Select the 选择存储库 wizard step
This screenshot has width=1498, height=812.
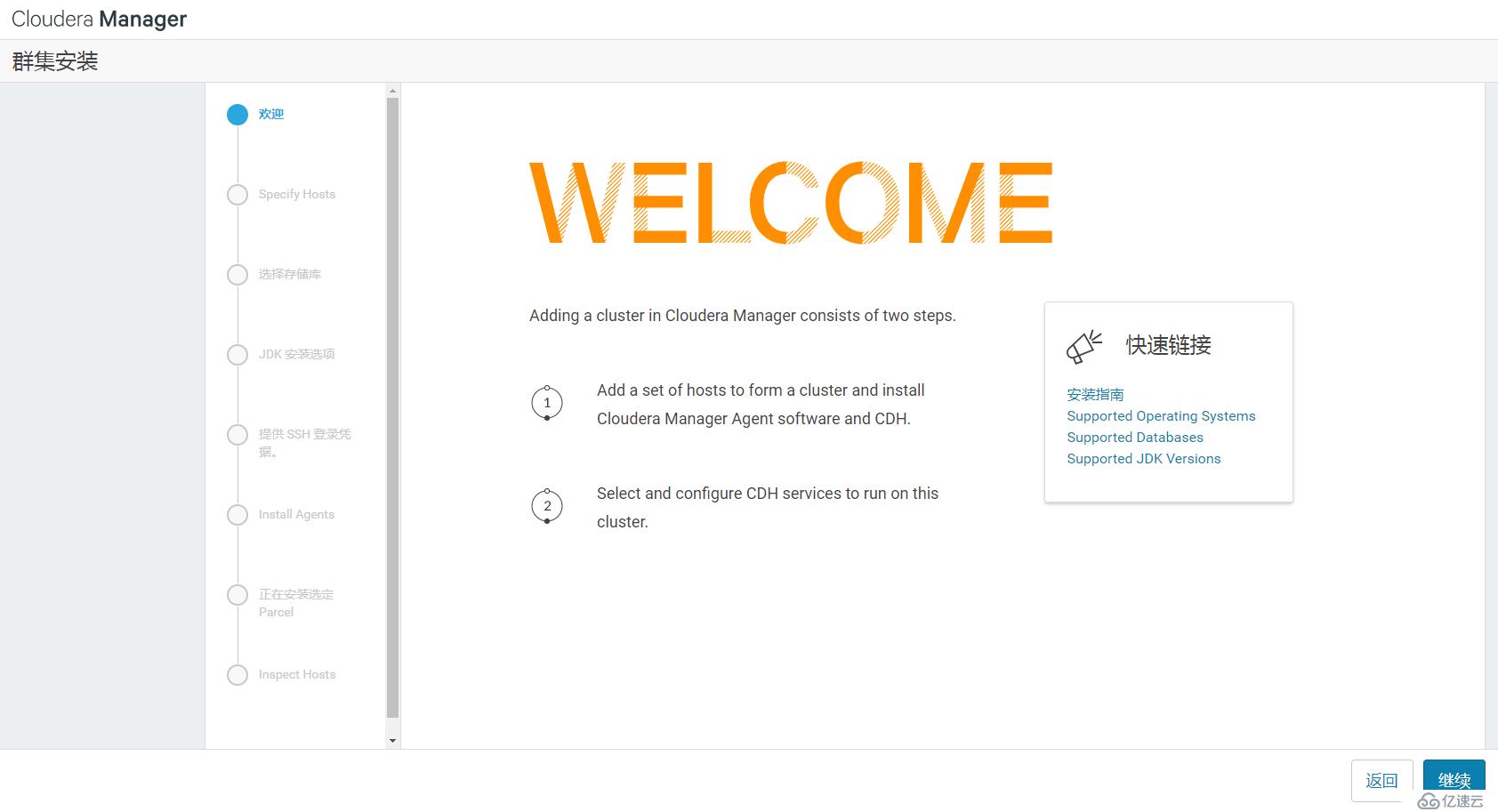(x=290, y=274)
